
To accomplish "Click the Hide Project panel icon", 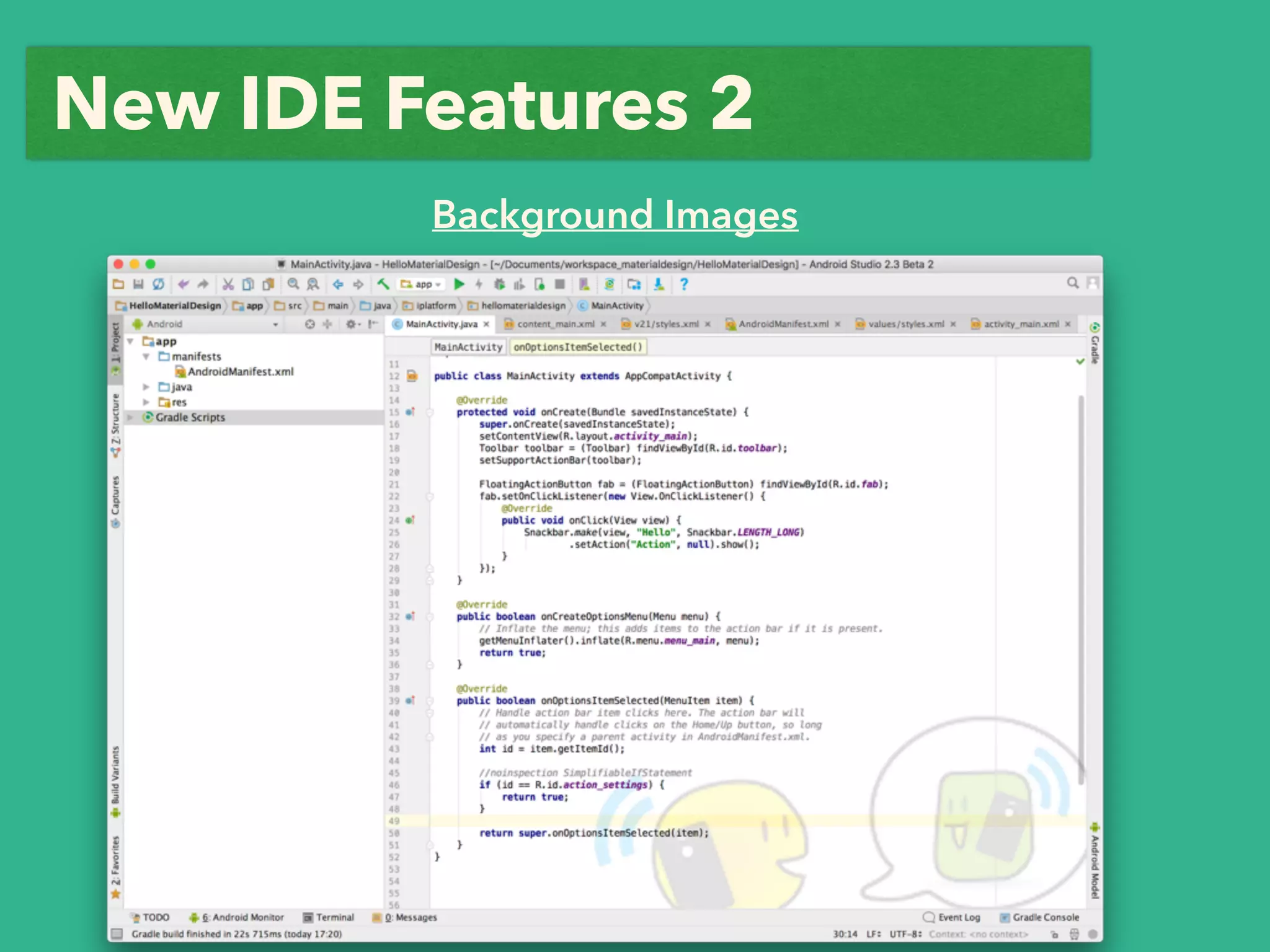I will [373, 324].
